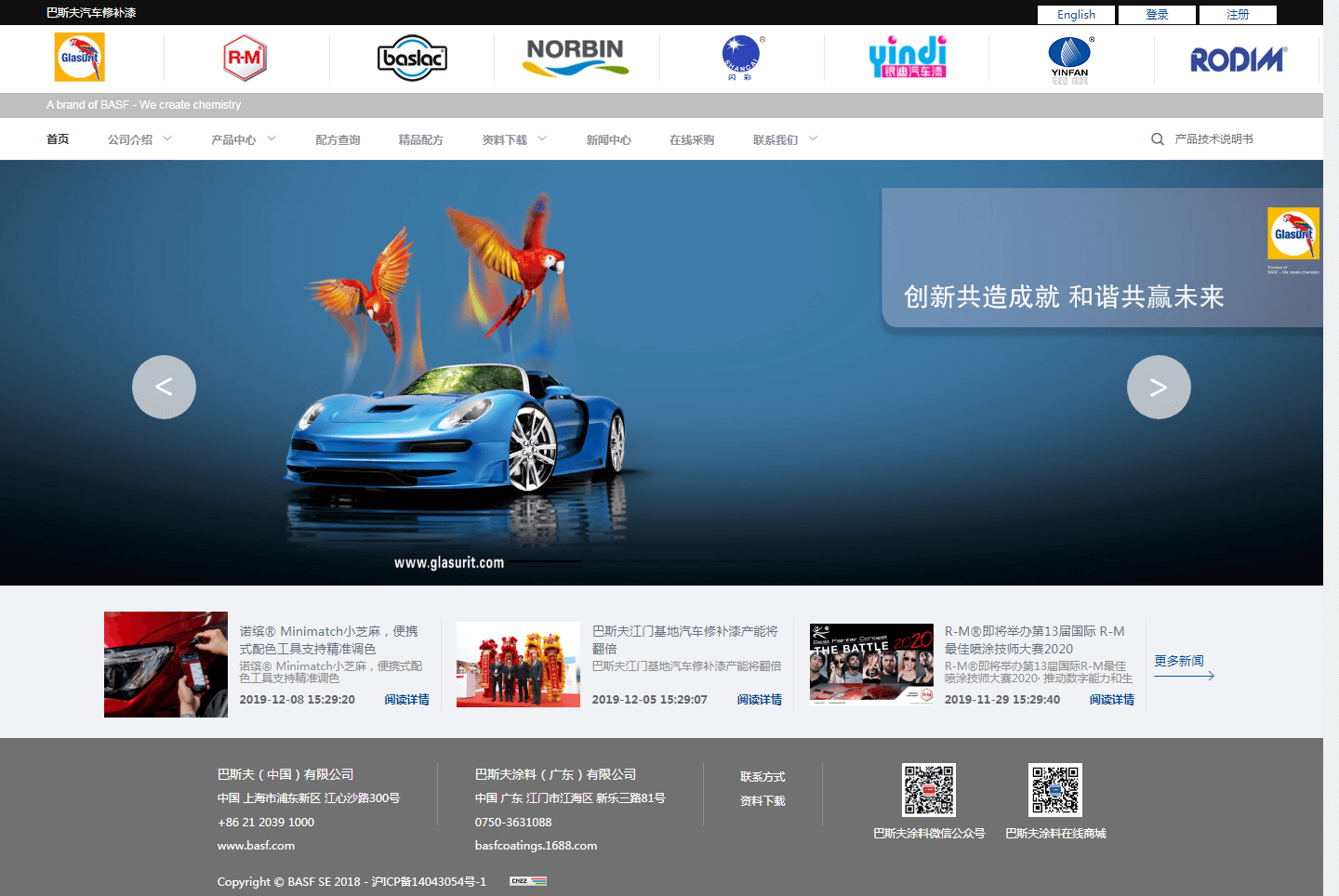Go to previous banner slide
Viewport: 1339px width, 896px height.
(x=164, y=387)
